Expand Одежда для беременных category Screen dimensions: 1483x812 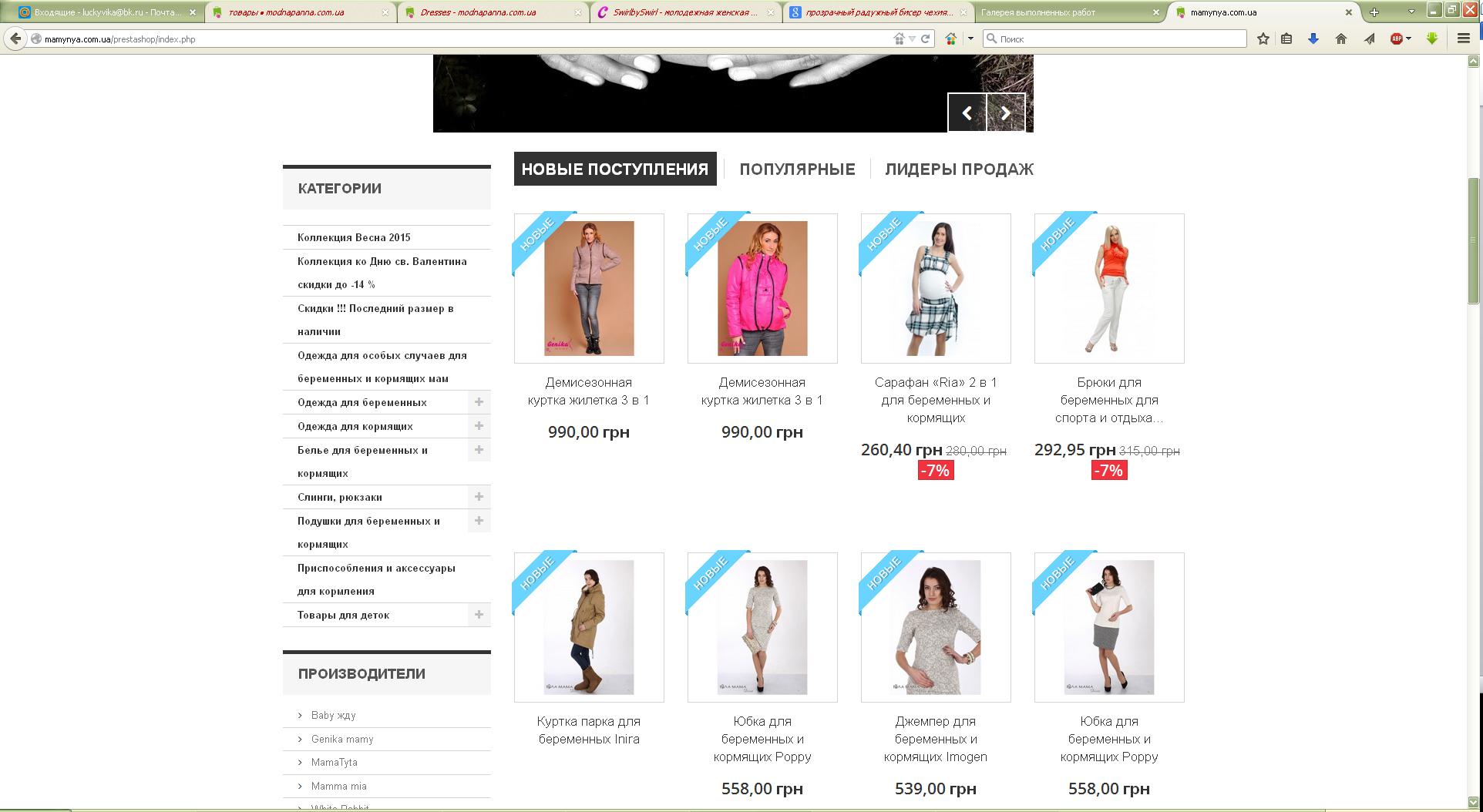(x=479, y=402)
